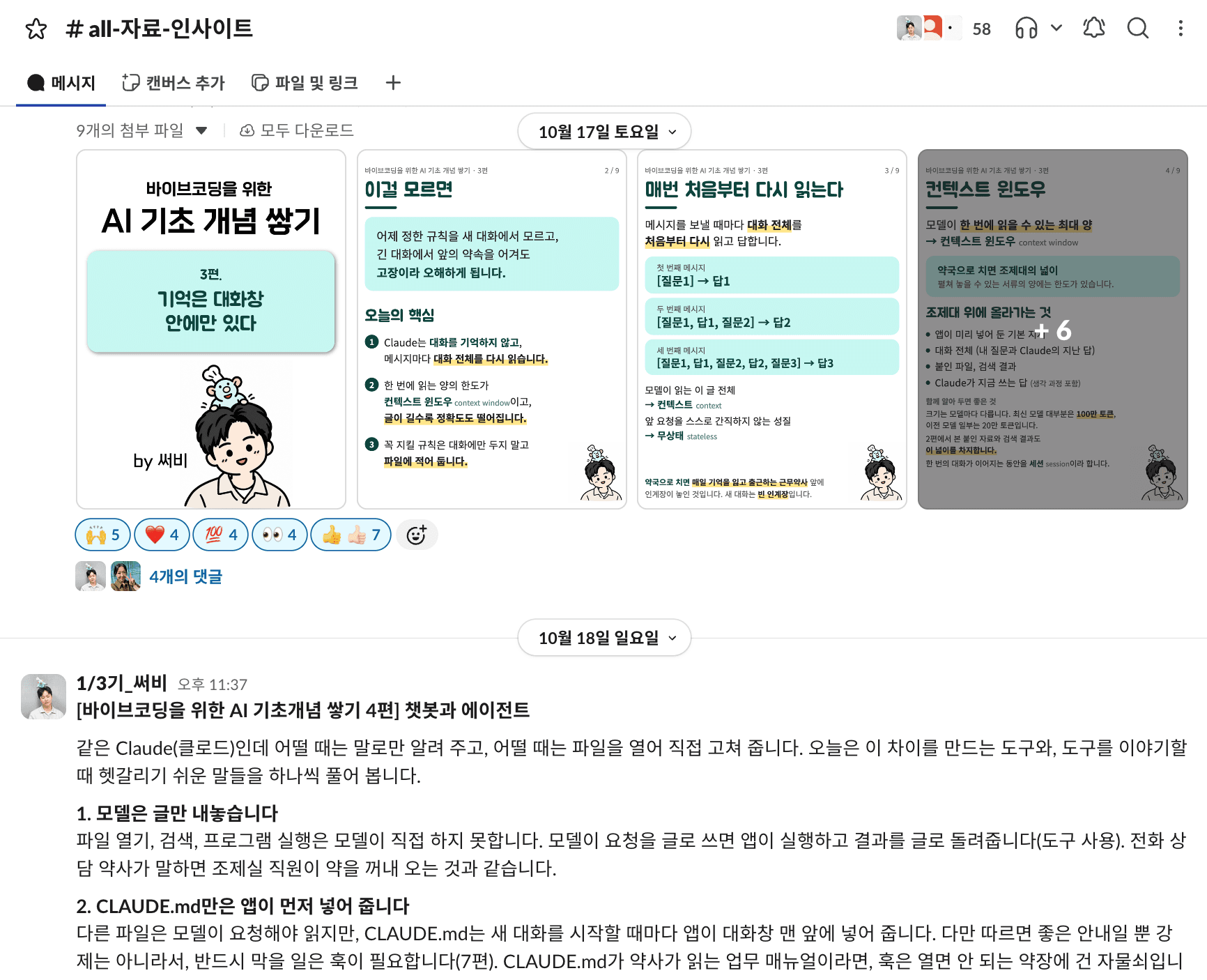Add a new emoji reaction
The image size is (1207, 980).
(x=417, y=535)
